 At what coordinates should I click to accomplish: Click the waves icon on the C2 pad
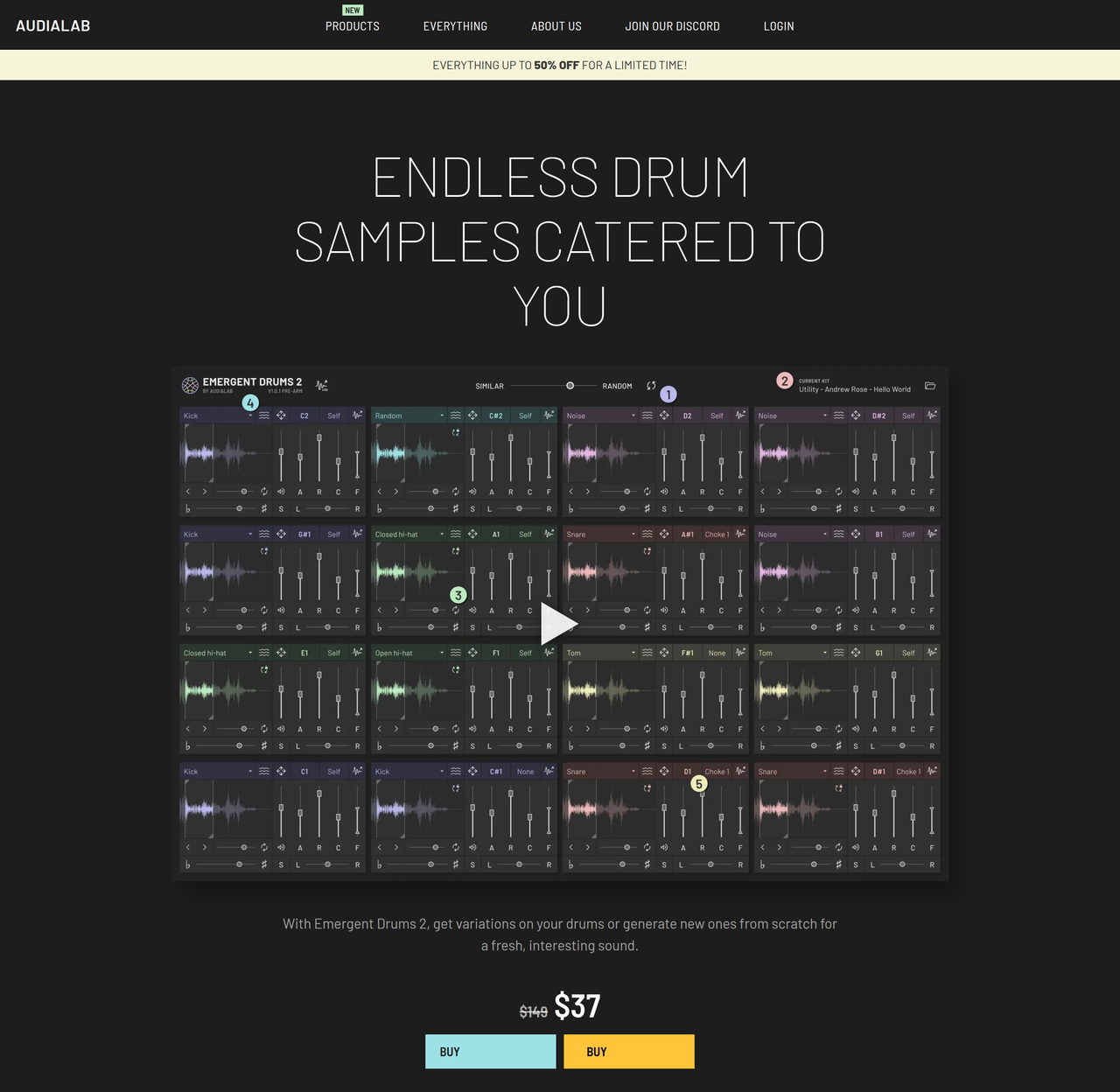(x=264, y=416)
